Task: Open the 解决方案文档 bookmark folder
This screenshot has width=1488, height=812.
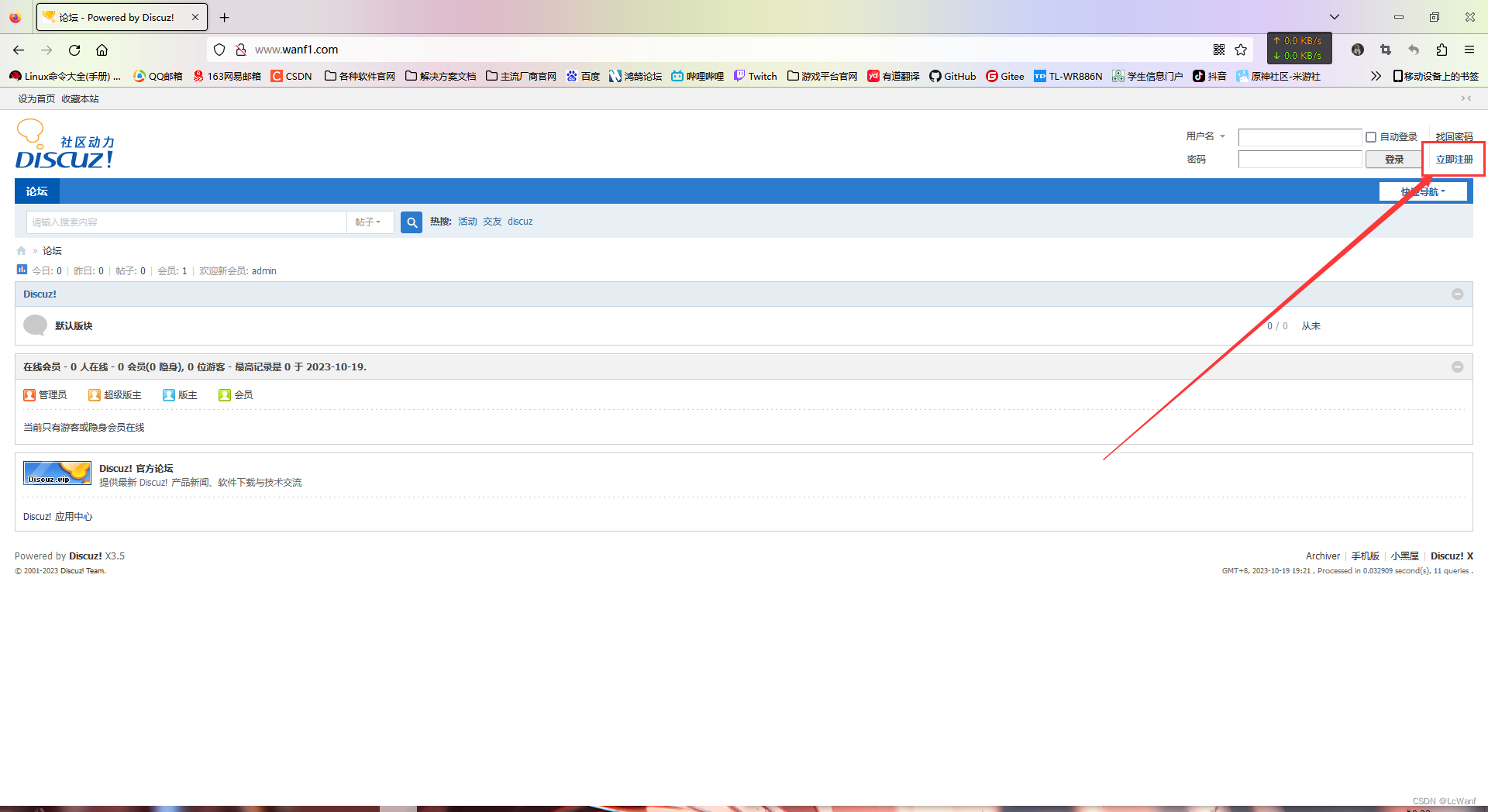Action: (441, 76)
